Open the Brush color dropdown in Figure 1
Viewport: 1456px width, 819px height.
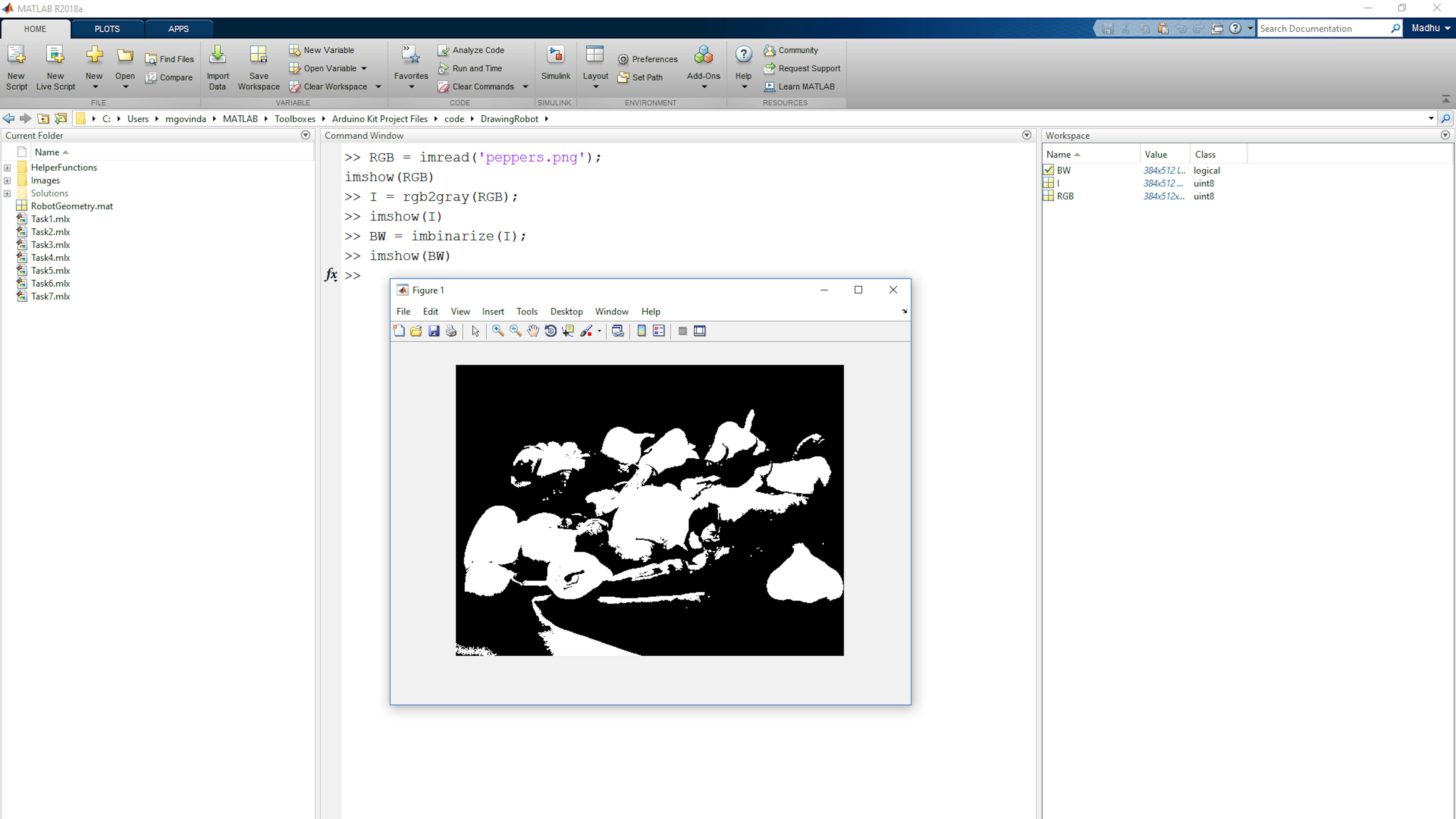tap(599, 331)
